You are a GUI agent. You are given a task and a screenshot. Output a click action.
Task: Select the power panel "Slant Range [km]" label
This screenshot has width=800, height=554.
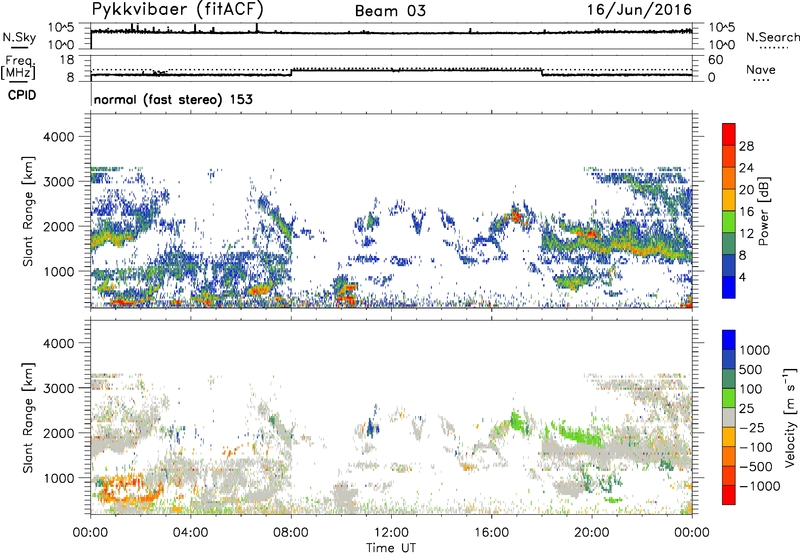(x=28, y=211)
